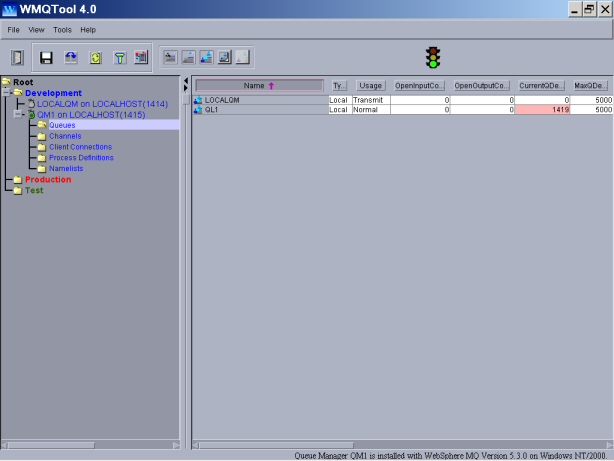Image resolution: width=614 pixels, height=461 pixels.
Task: Select the Client Connections tree item
Action: [80, 147]
